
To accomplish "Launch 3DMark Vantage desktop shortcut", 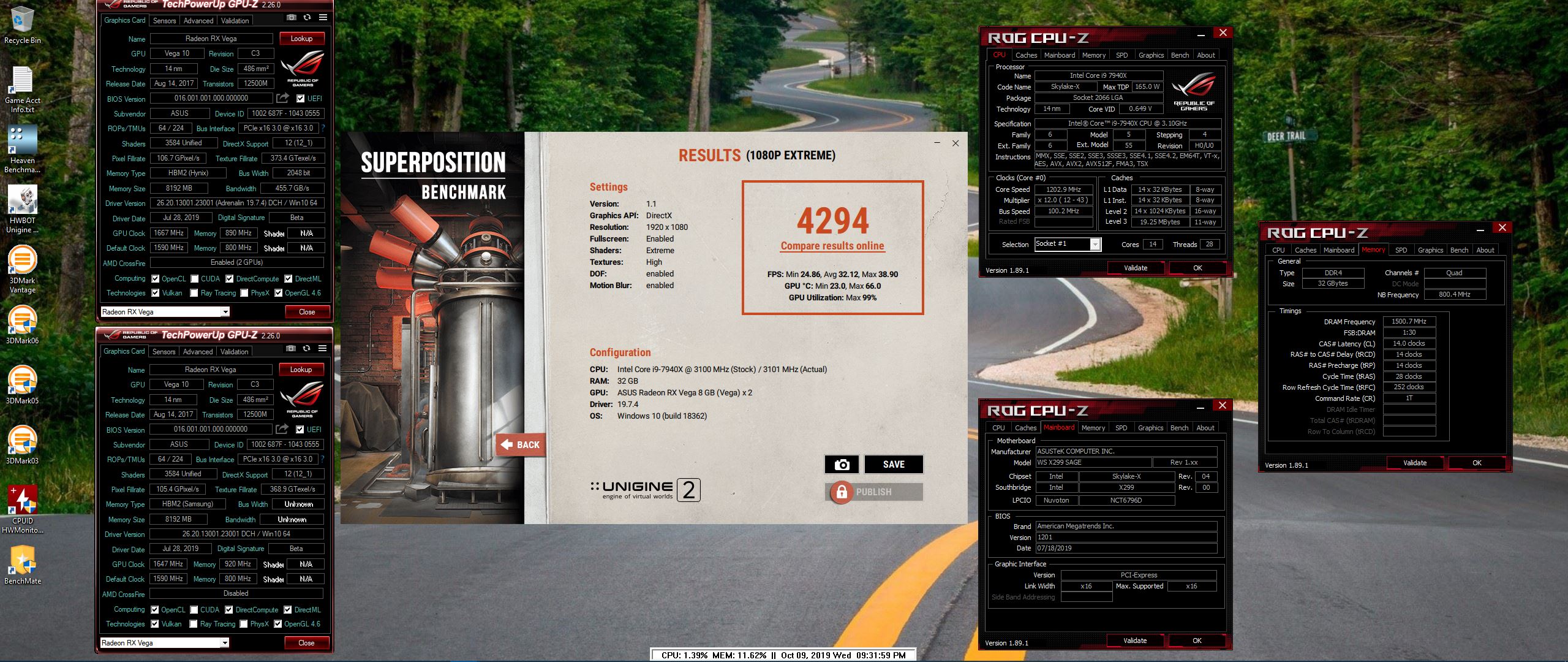I will (x=22, y=270).
